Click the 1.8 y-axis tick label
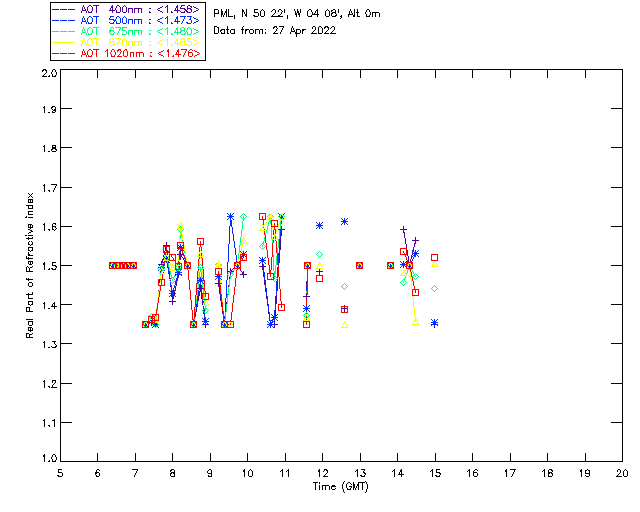This screenshot has height=512, width=640. pos(49,148)
